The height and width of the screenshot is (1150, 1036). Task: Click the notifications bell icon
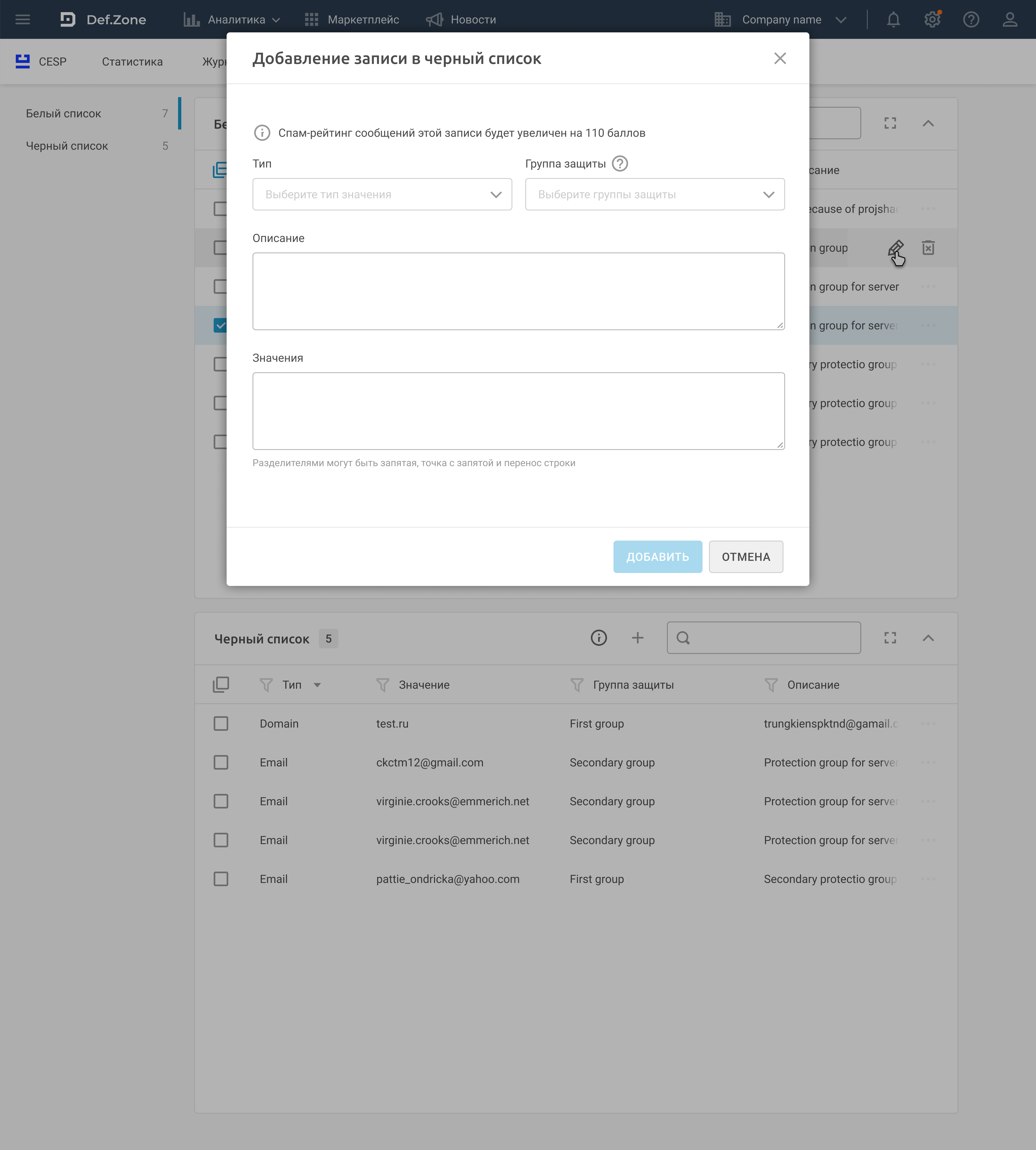click(893, 20)
